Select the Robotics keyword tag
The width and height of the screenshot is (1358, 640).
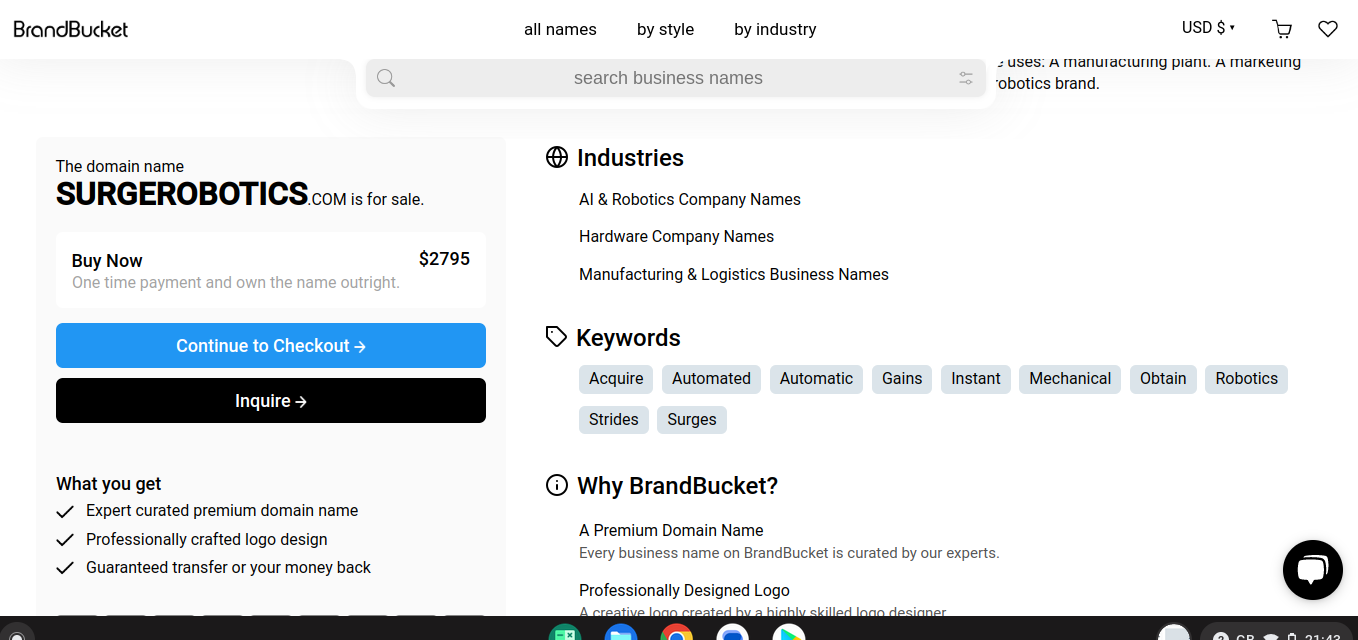pyautogui.click(x=1246, y=379)
